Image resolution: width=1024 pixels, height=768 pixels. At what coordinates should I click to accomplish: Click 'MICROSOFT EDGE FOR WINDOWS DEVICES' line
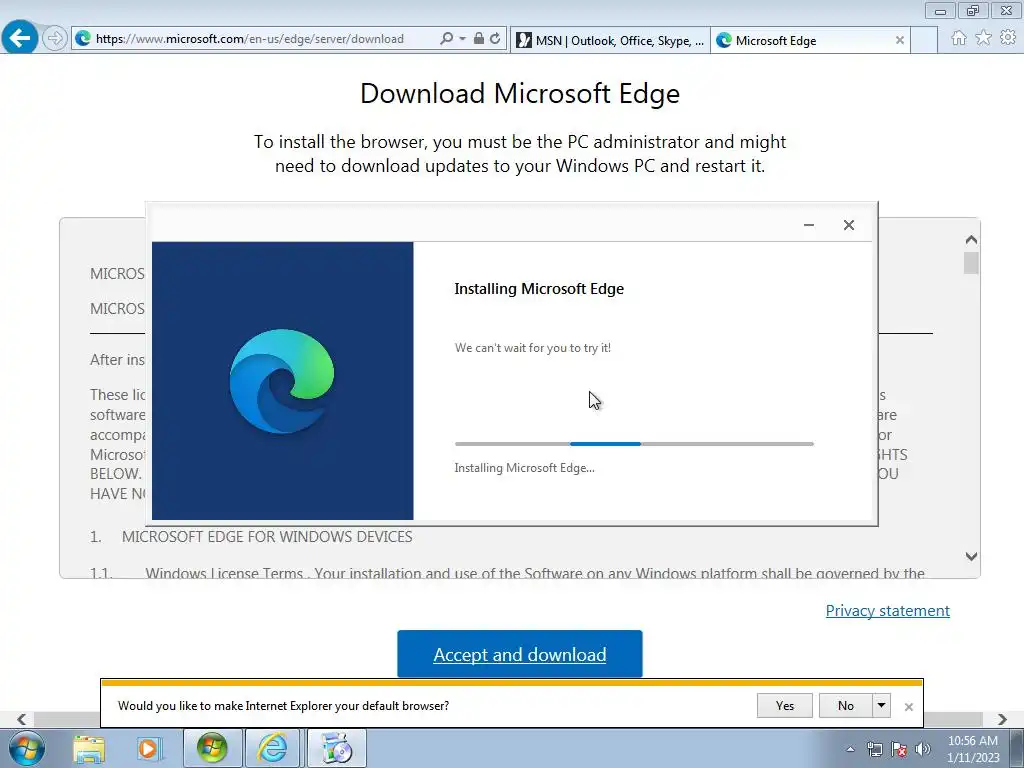(x=267, y=537)
